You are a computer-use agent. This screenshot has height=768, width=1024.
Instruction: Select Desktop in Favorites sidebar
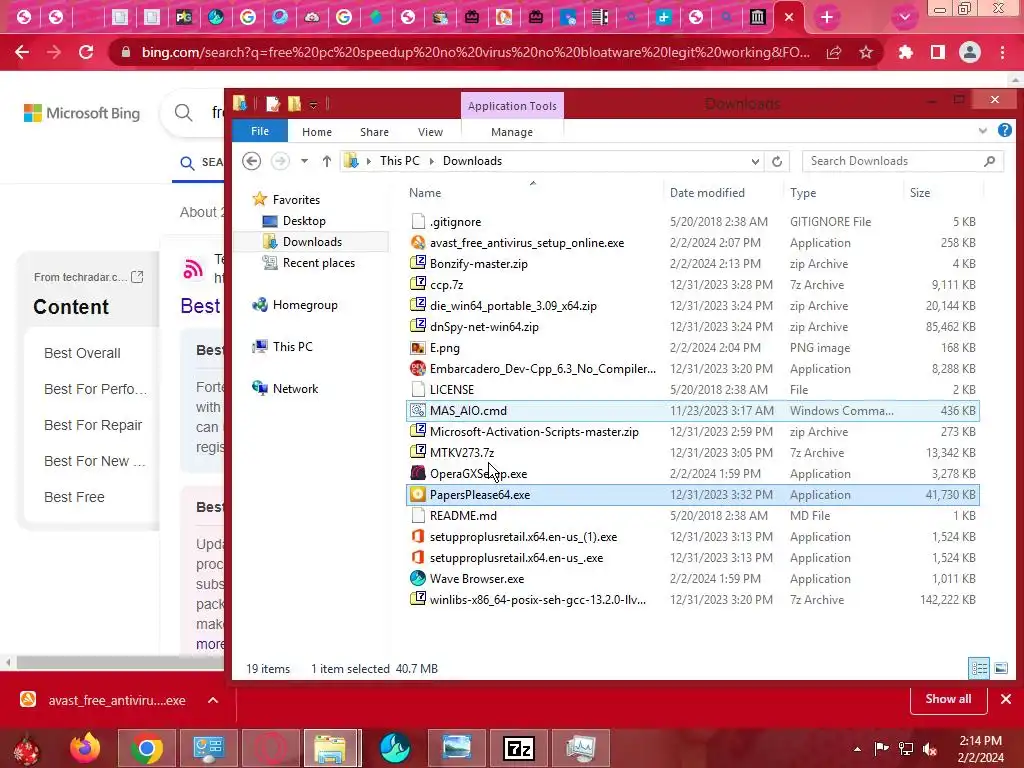coord(304,221)
